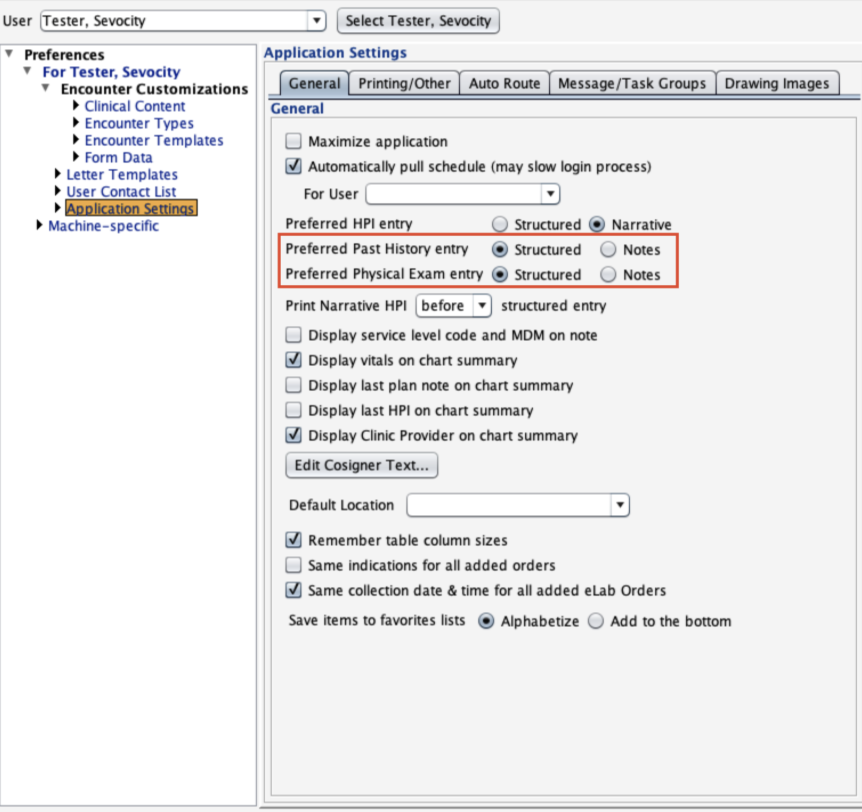Toggle Display vitals on chart summary

pos(294,360)
